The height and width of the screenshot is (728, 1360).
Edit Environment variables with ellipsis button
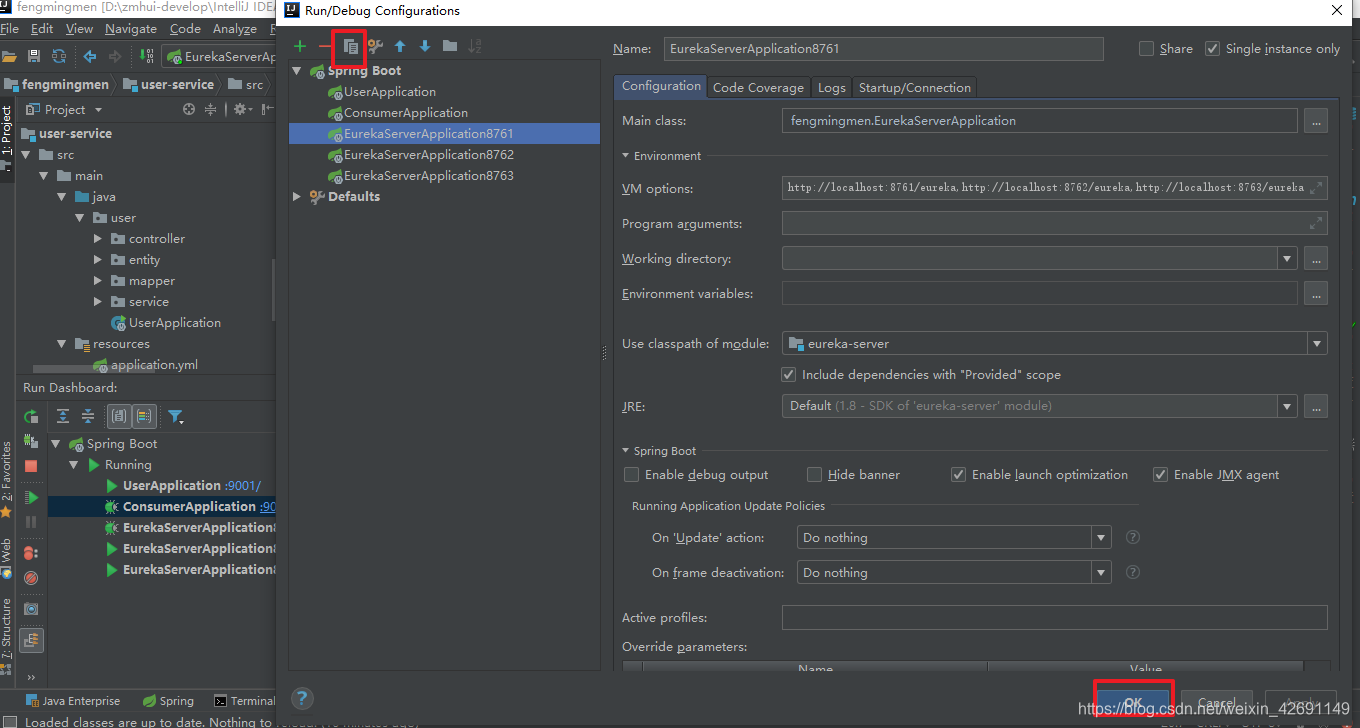point(1315,293)
